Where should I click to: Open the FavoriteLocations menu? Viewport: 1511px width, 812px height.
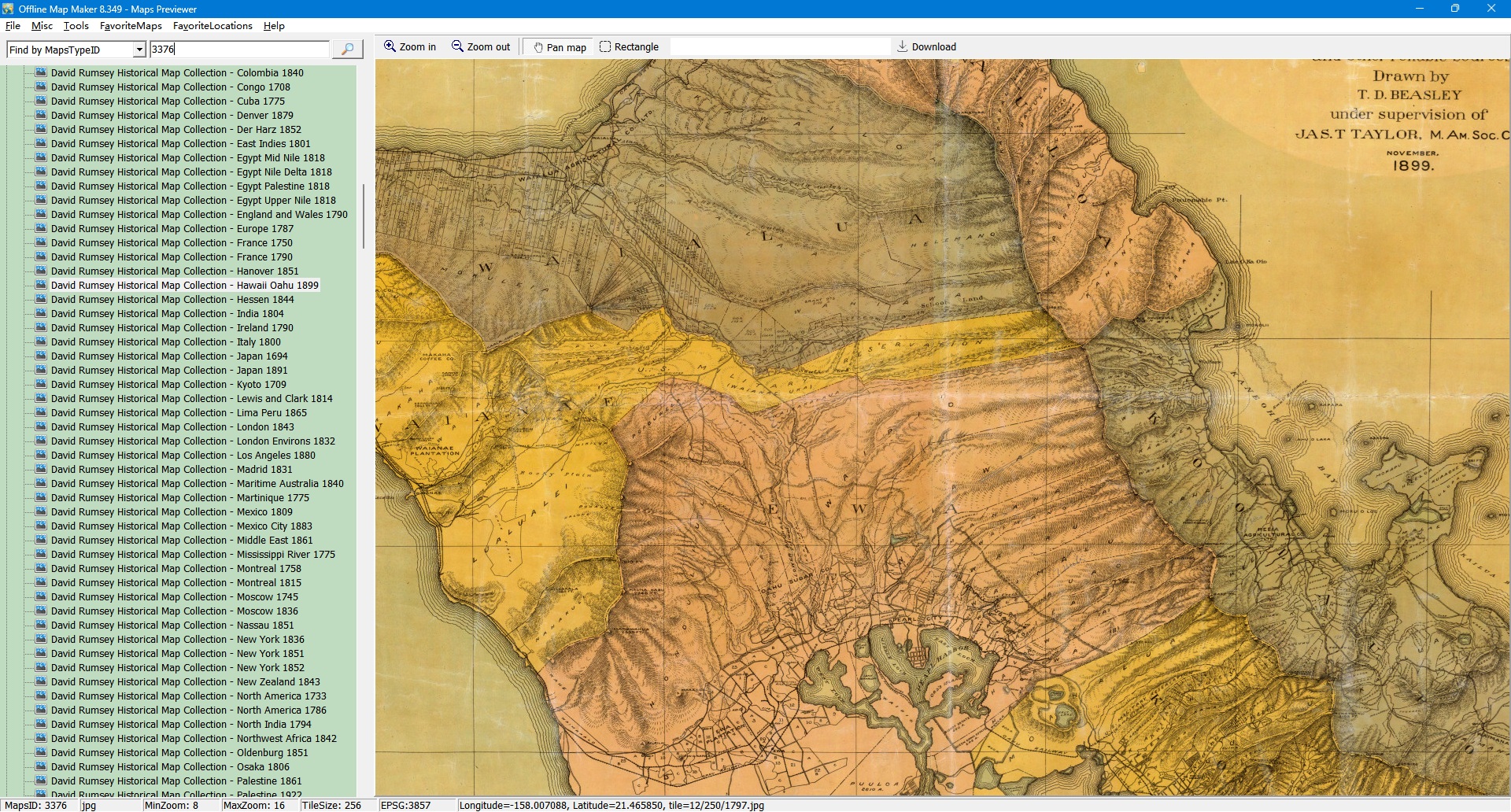coord(212,26)
